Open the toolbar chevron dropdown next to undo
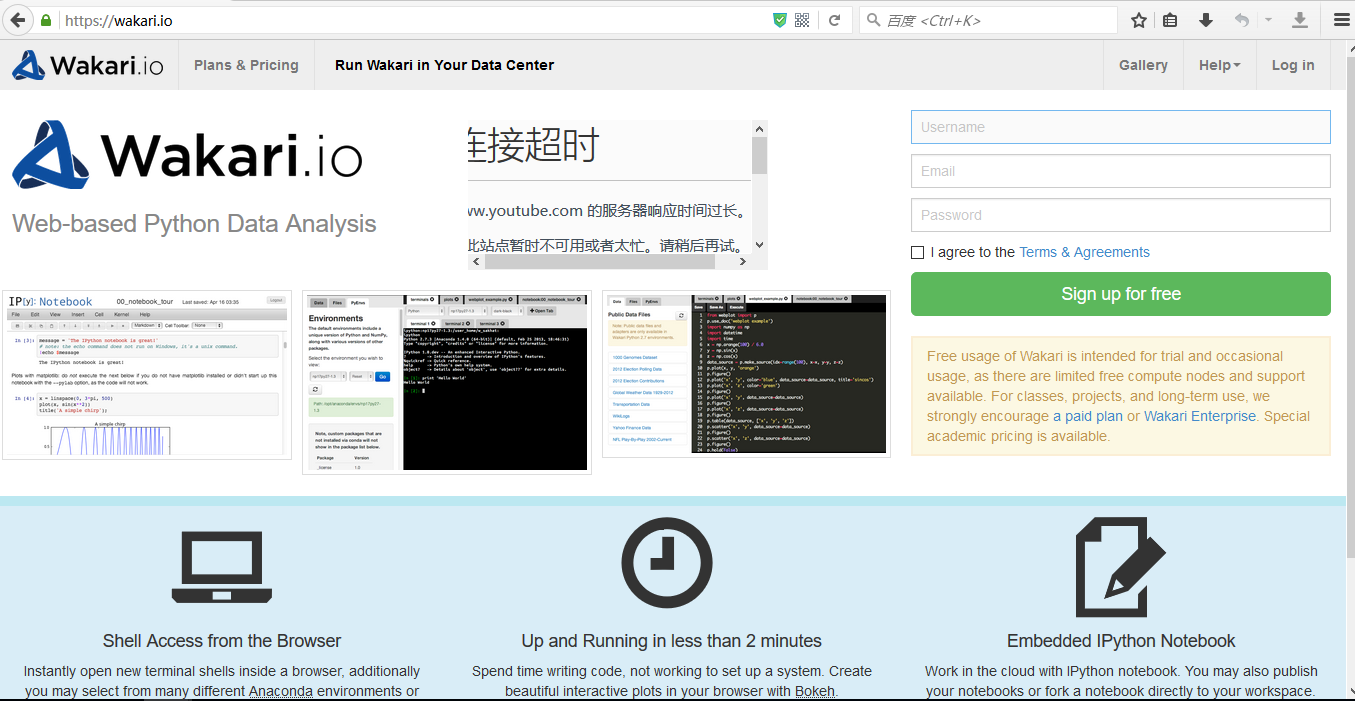 (x=1270, y=19)
